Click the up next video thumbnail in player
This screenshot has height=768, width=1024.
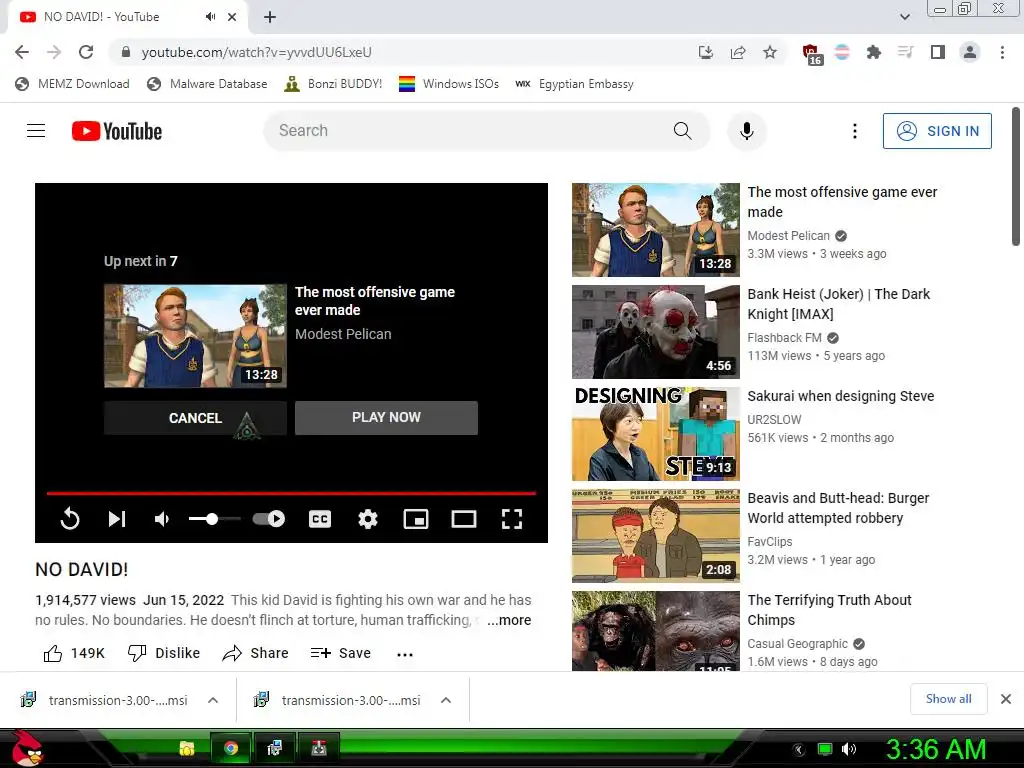click(195, 336)
